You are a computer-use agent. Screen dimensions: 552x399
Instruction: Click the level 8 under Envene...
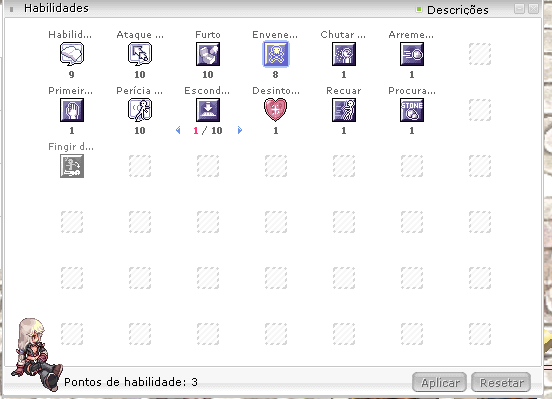[276, 75]
